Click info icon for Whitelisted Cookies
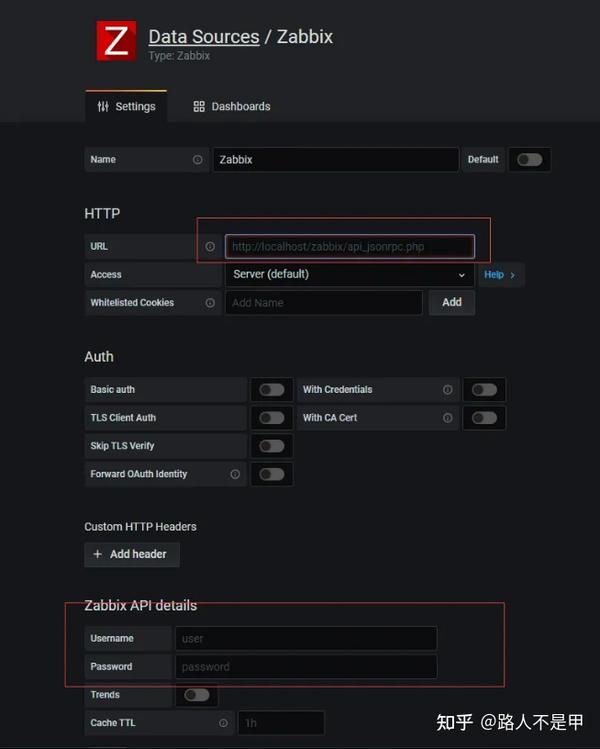 (210, 303)
